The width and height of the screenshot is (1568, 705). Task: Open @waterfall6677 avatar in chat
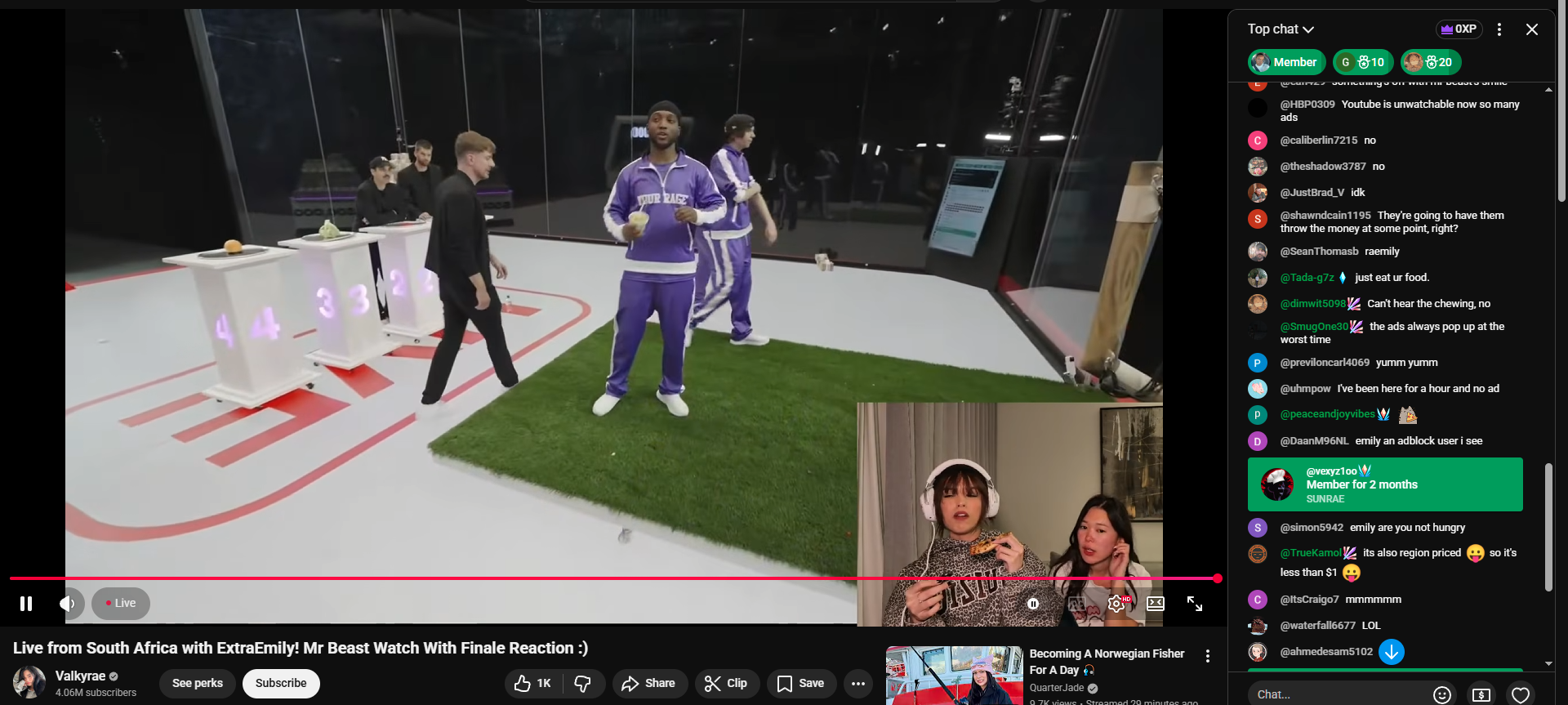1258,626
